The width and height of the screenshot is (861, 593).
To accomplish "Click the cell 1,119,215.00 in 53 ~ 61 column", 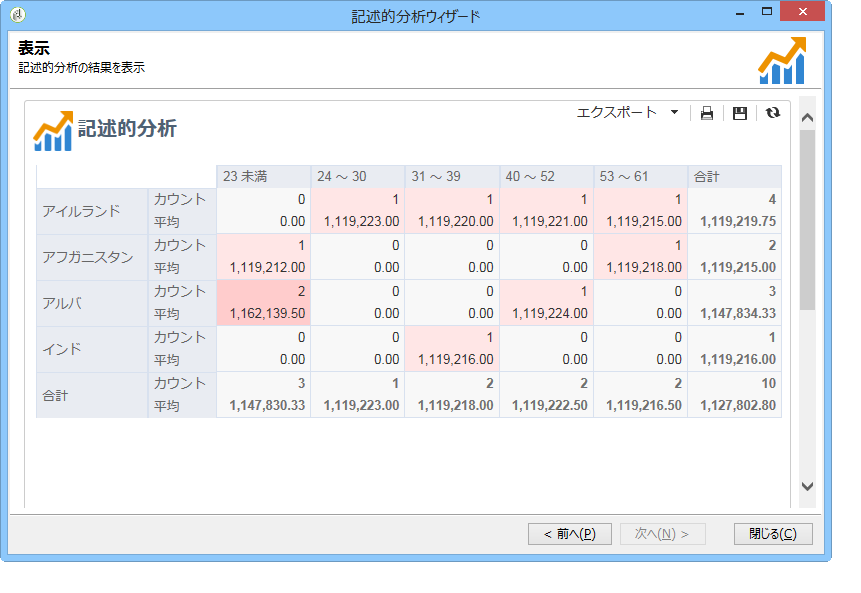I will point(644,221).
